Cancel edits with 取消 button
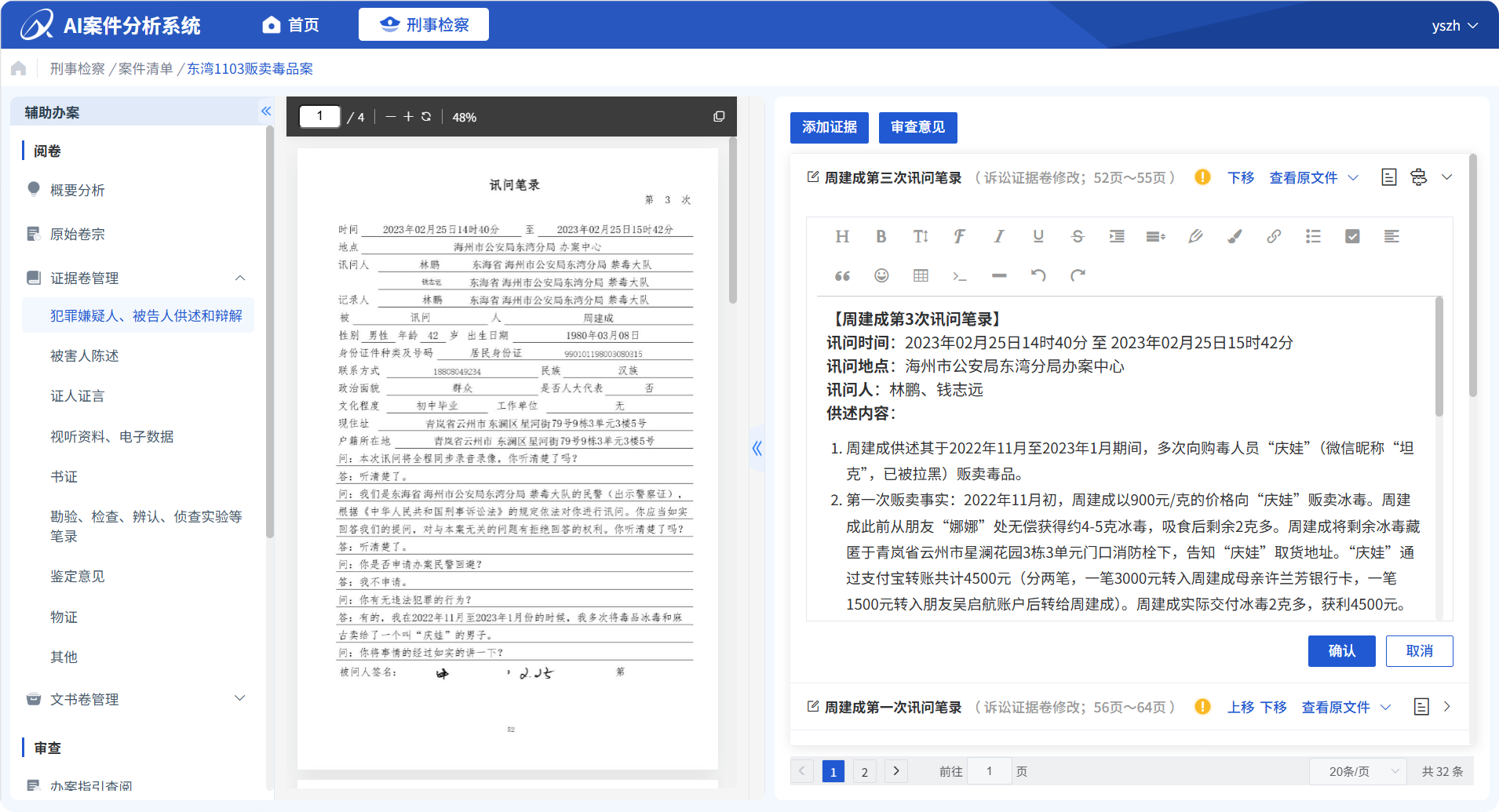This screenshot has width=1499, height=812. click(x=1419, y=651)
